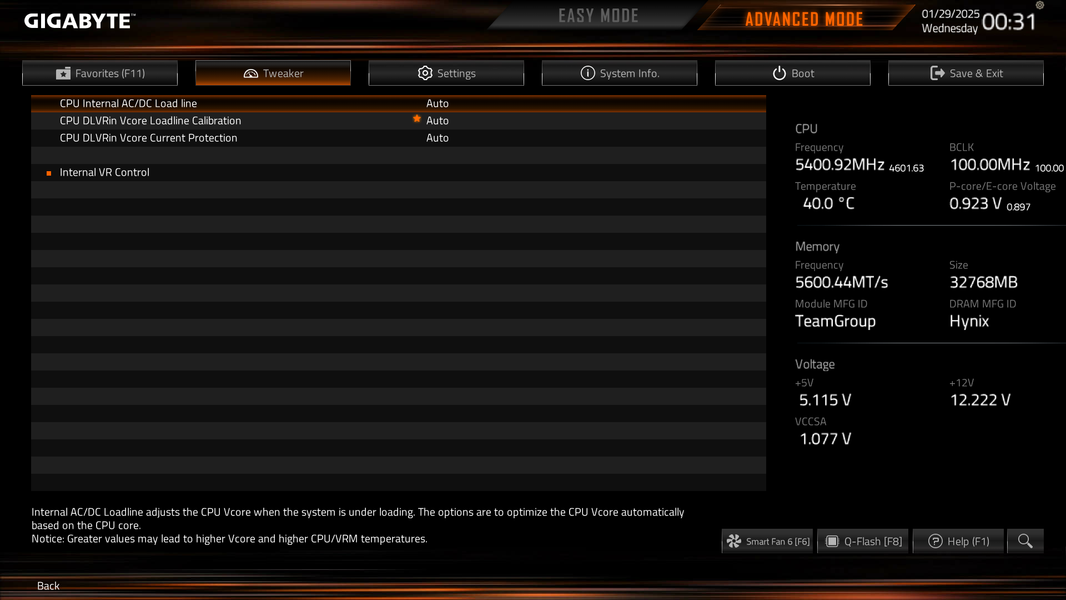Click the small gear icon near the clock
Screen dimensions: 1066x600
coord(1039,5)
